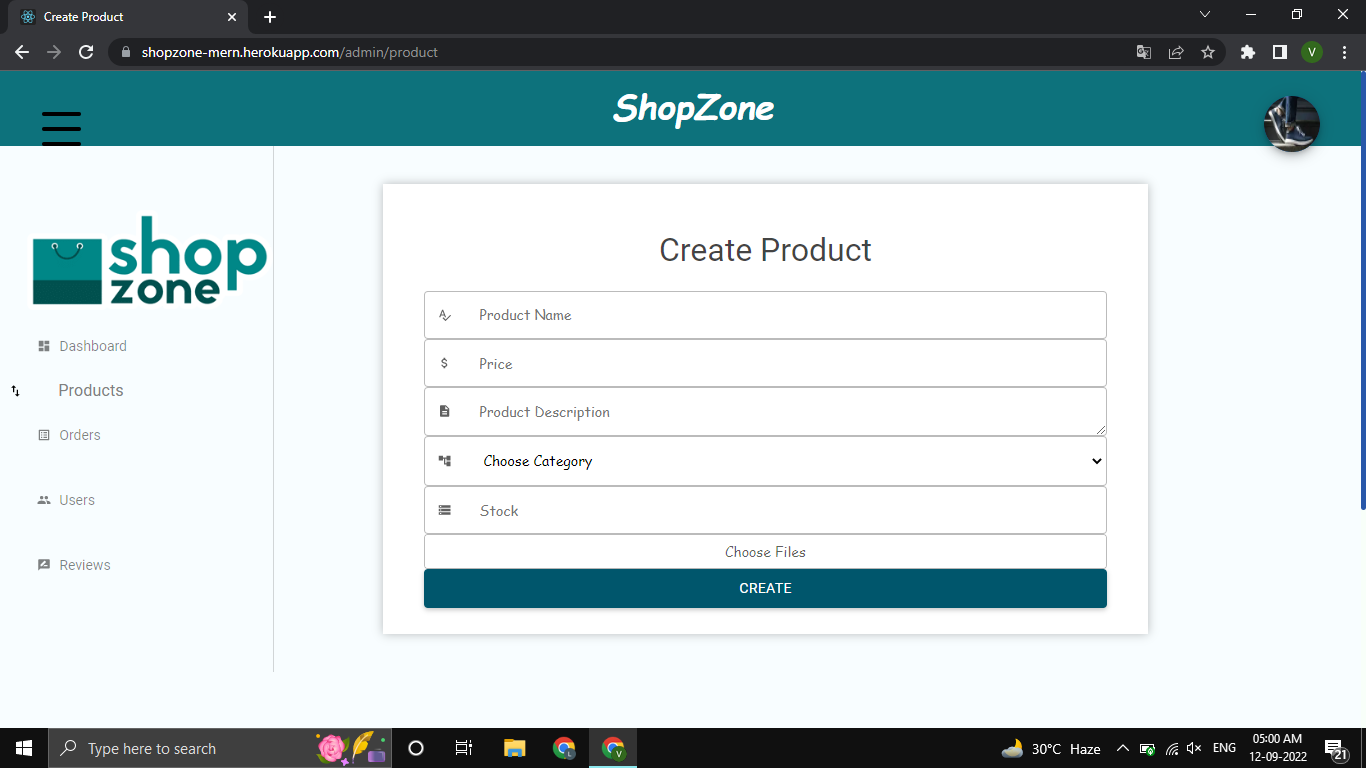Select the Products sidebar icon
1366x768 pixels.
click(x=15, y=391)
